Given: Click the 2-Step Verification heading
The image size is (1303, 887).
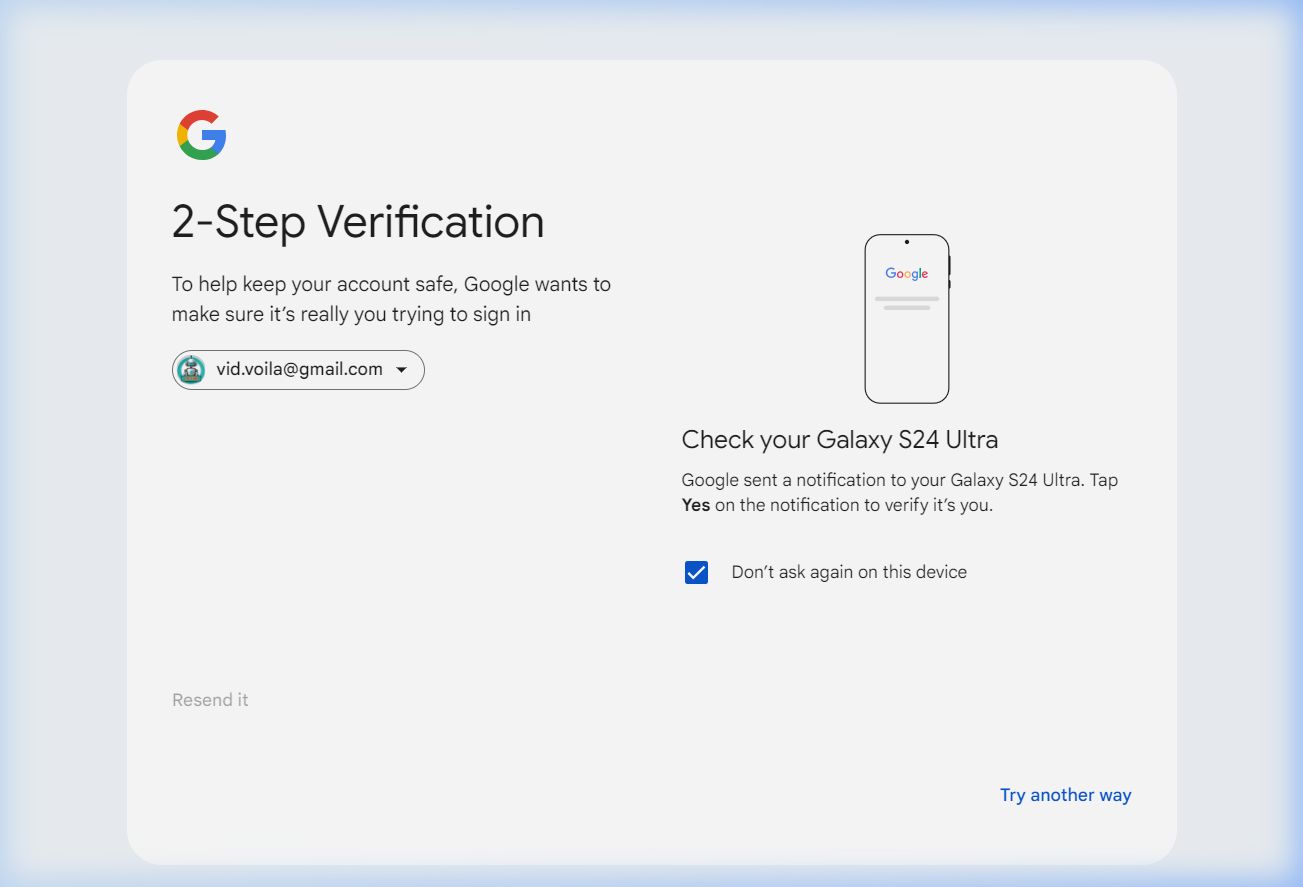Looking at the screenshot, I should [x=358, y=222].
